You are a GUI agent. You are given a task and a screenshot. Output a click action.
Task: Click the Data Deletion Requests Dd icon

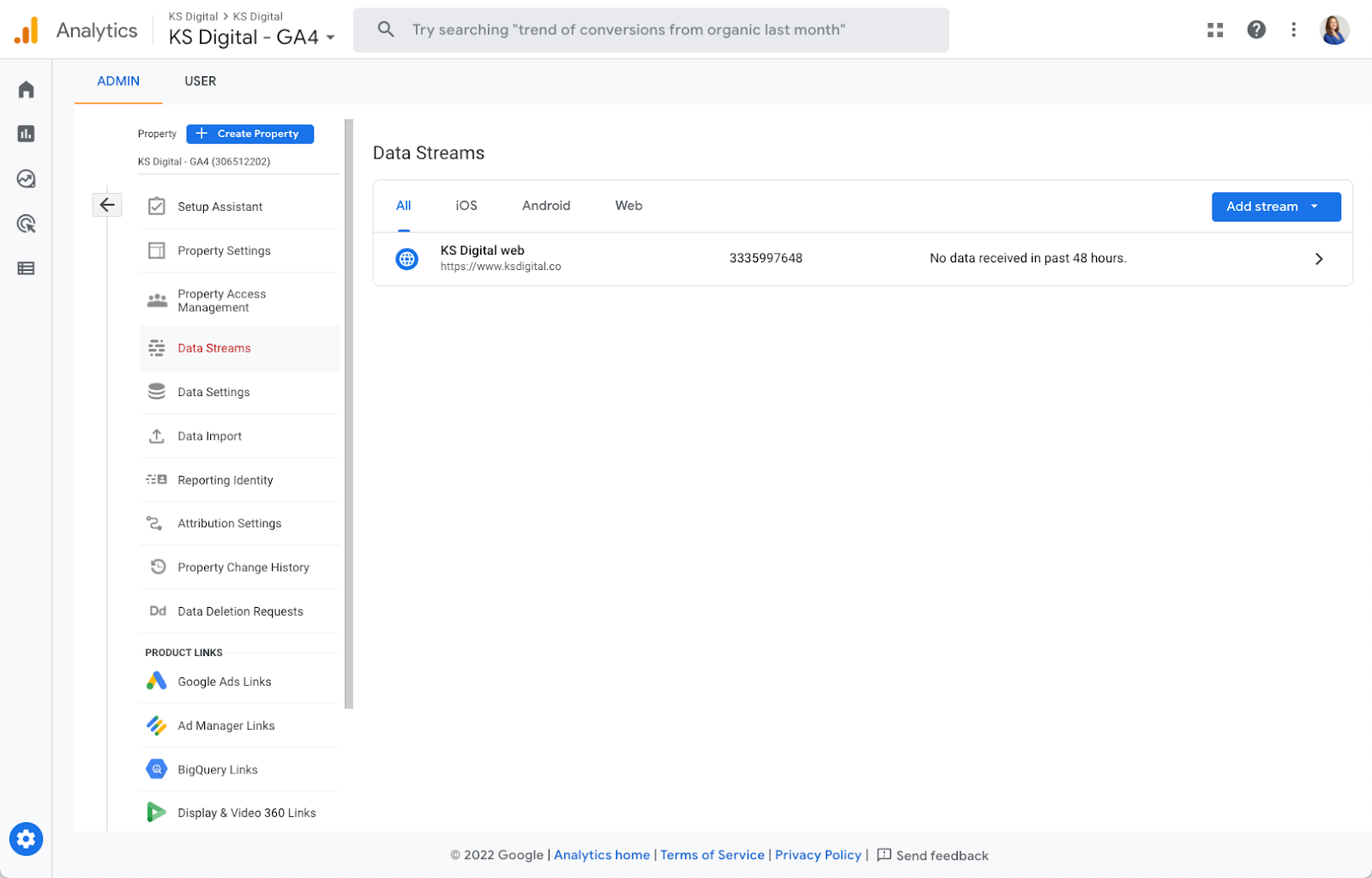(x=158, y=611)
